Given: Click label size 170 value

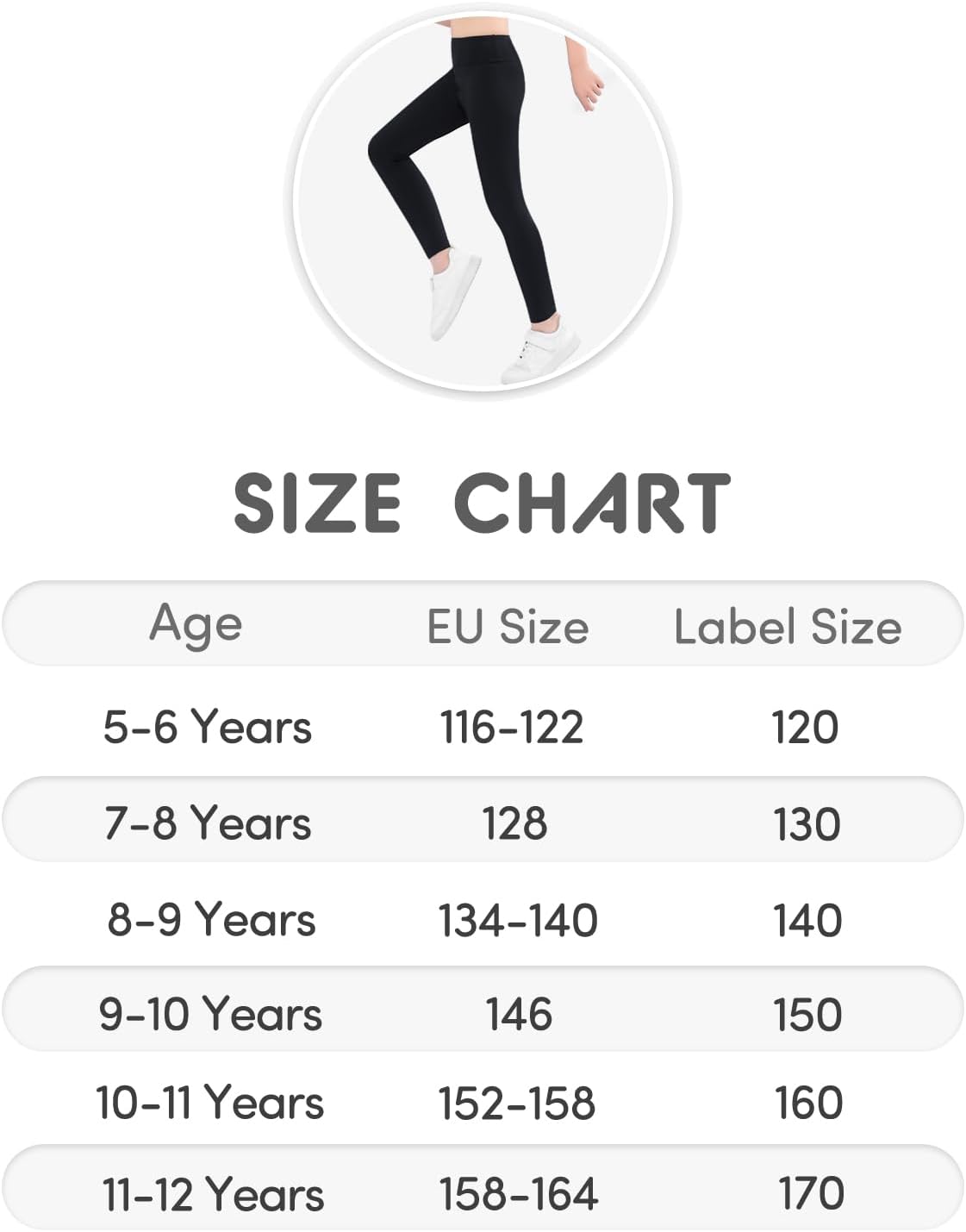Looking at the screenshot, I should tap(811, 1193).
